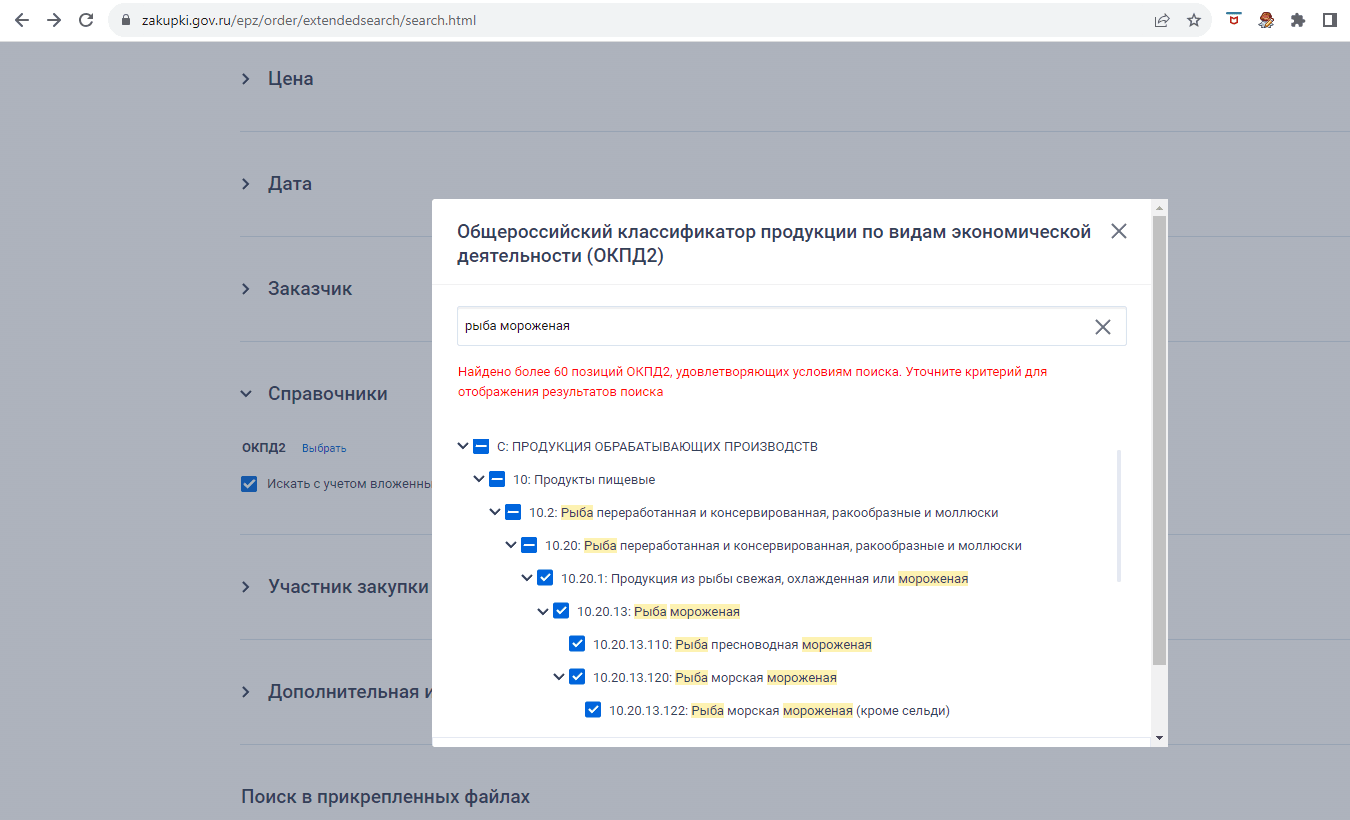Open the Extensions puzzle icon
The image size is (1350, 820).
tap(1298, 20)
